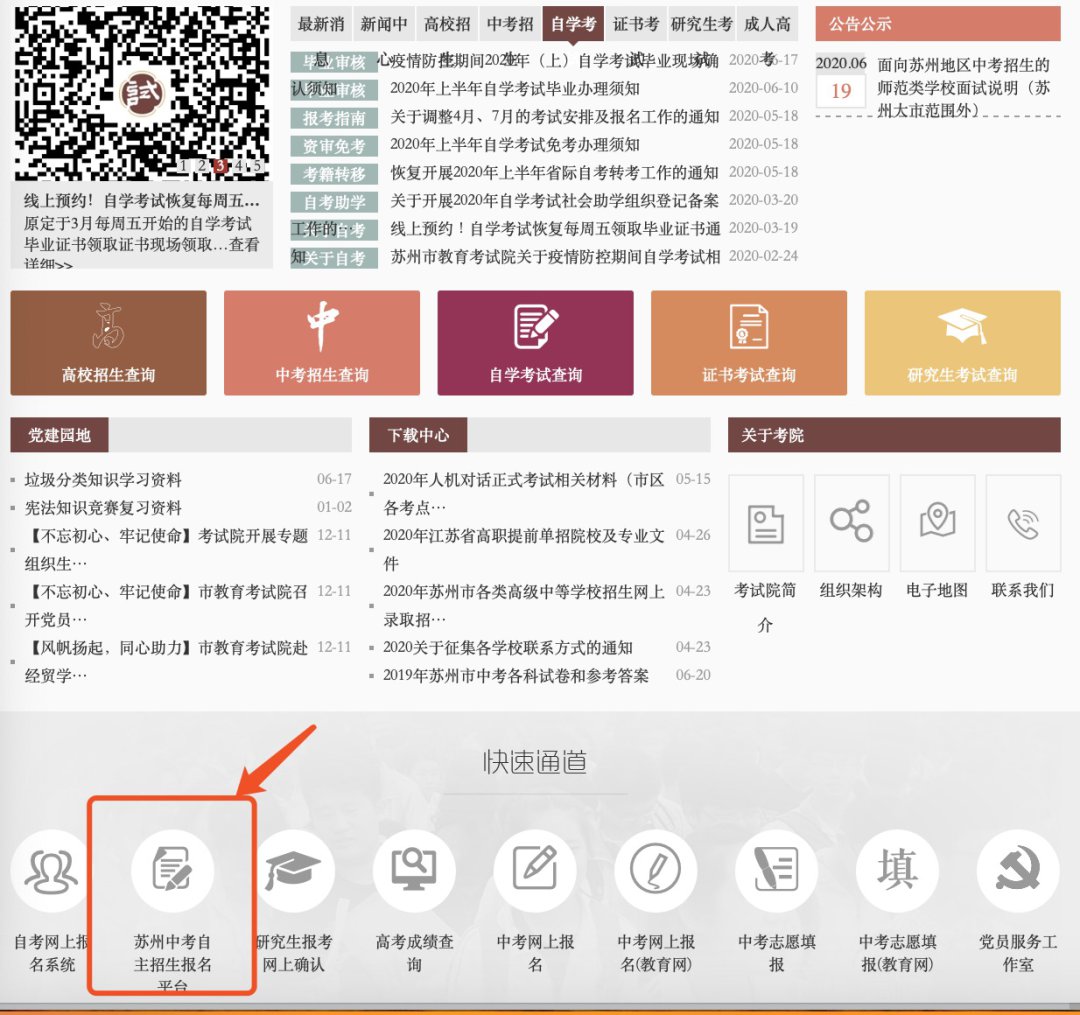The image size is (1080, 1015).
Task: Open 2020年上半年自学考试免考办理须知 link
Action: (515, 145)
